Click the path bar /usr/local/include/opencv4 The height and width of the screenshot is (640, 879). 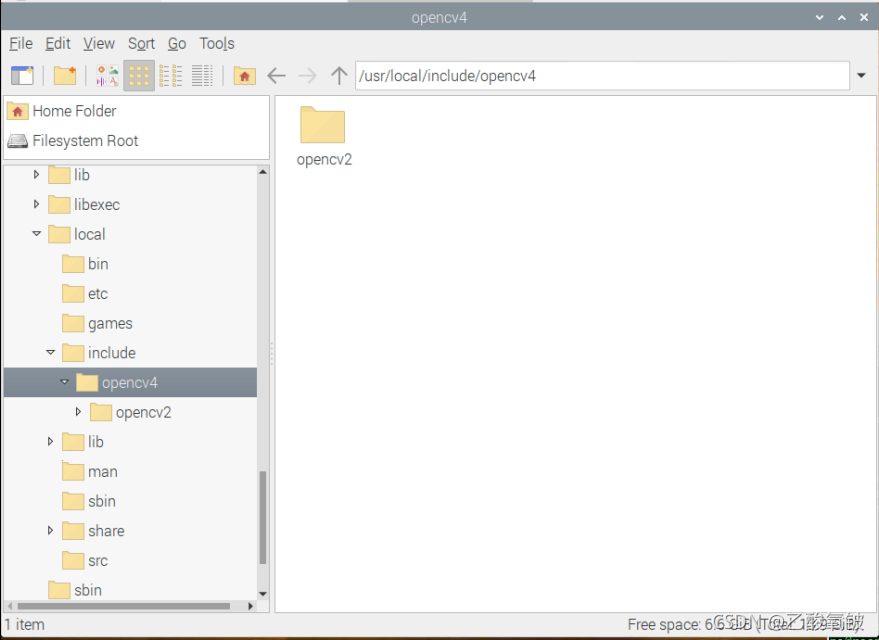pos(602,76)
